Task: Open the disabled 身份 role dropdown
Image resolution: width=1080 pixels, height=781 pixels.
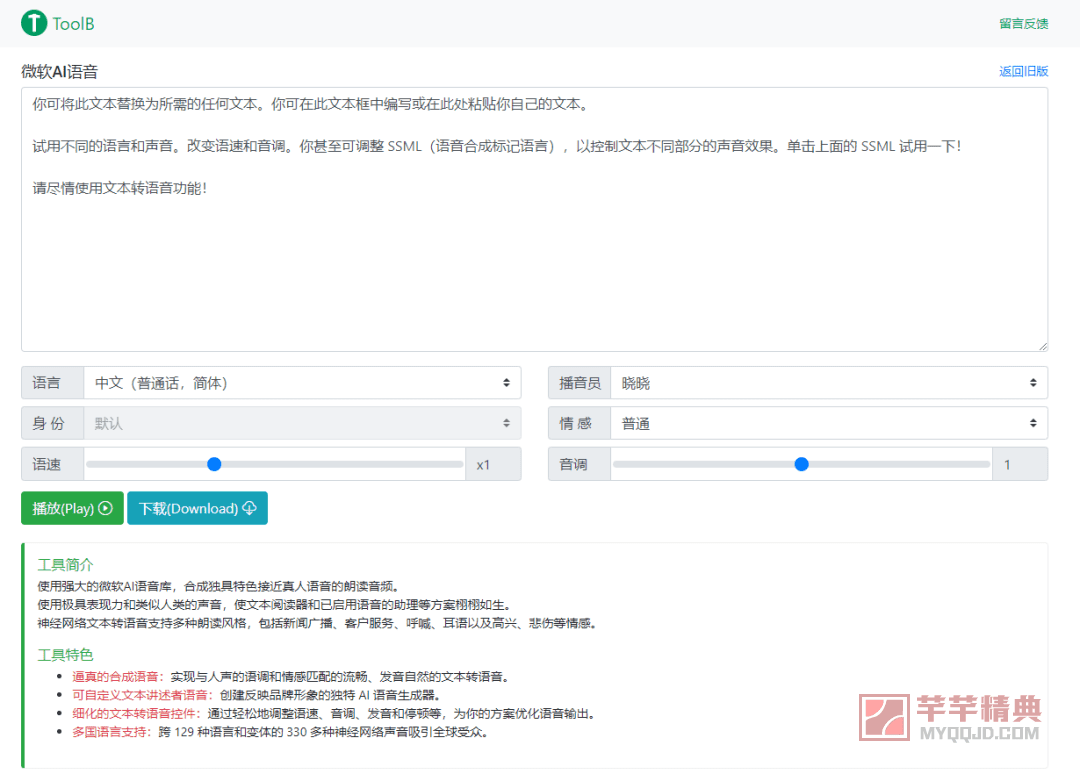Action: pos(302,424)
